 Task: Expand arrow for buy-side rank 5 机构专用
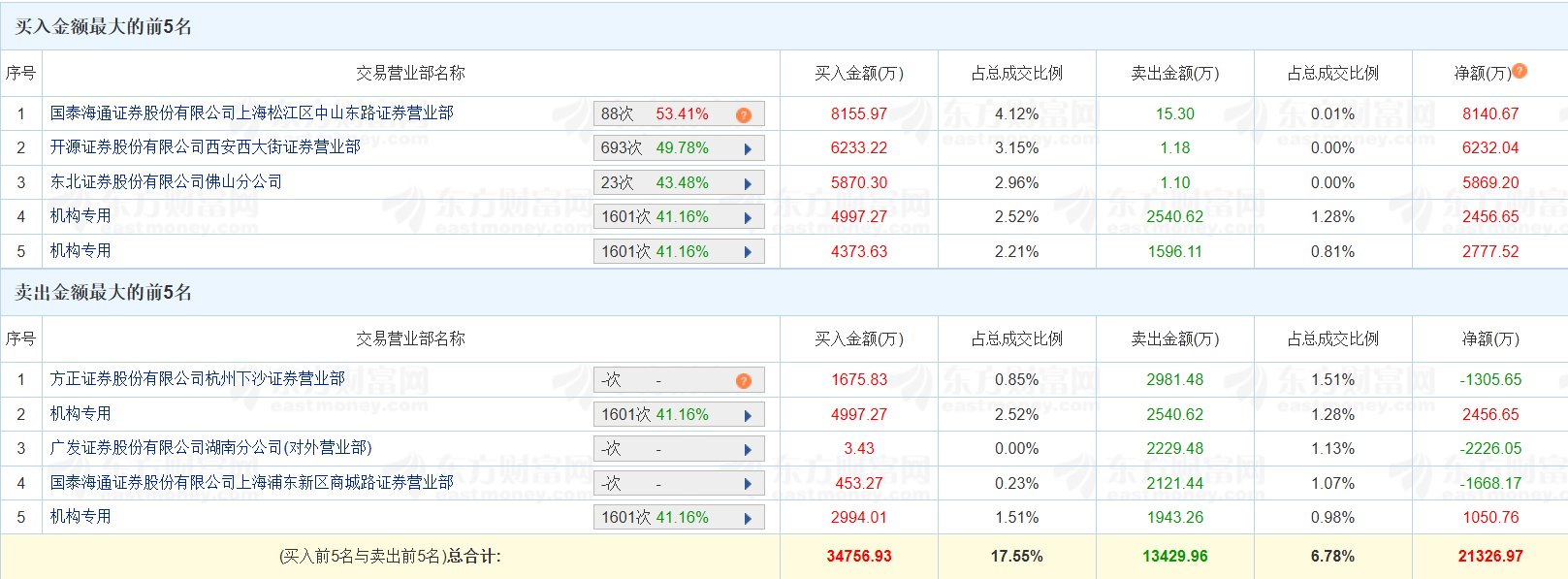tap(748, 252)
